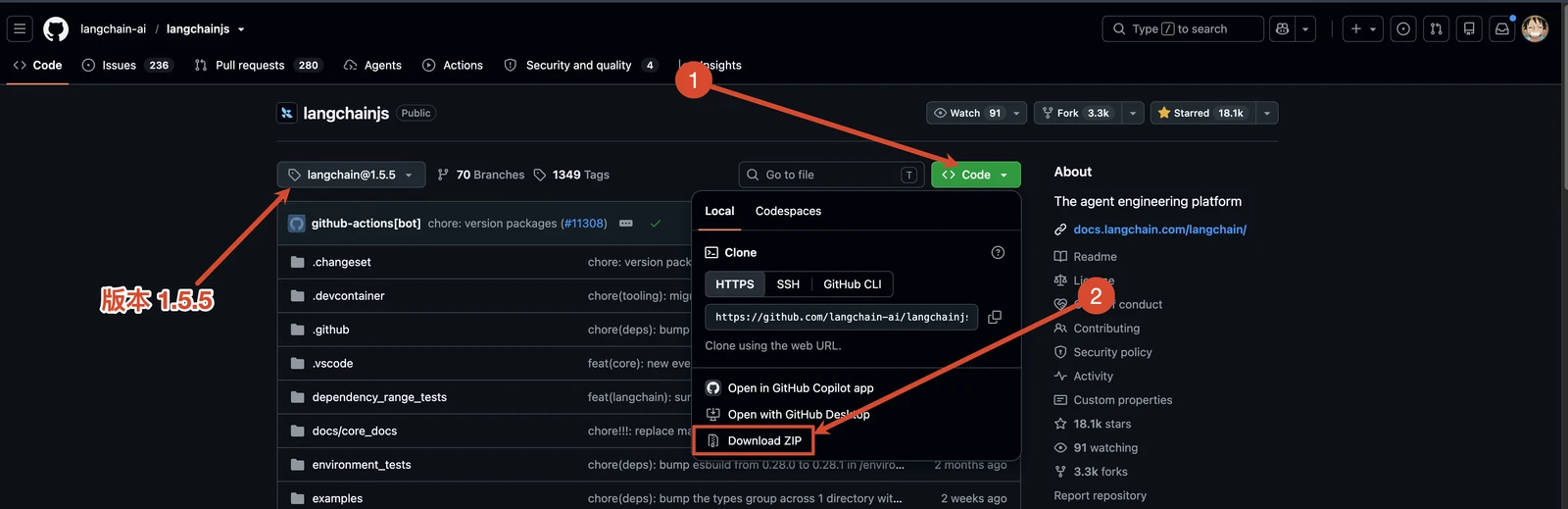Click the Fork button
The image size is (1568, 509).
click(x=1077, y=113)
